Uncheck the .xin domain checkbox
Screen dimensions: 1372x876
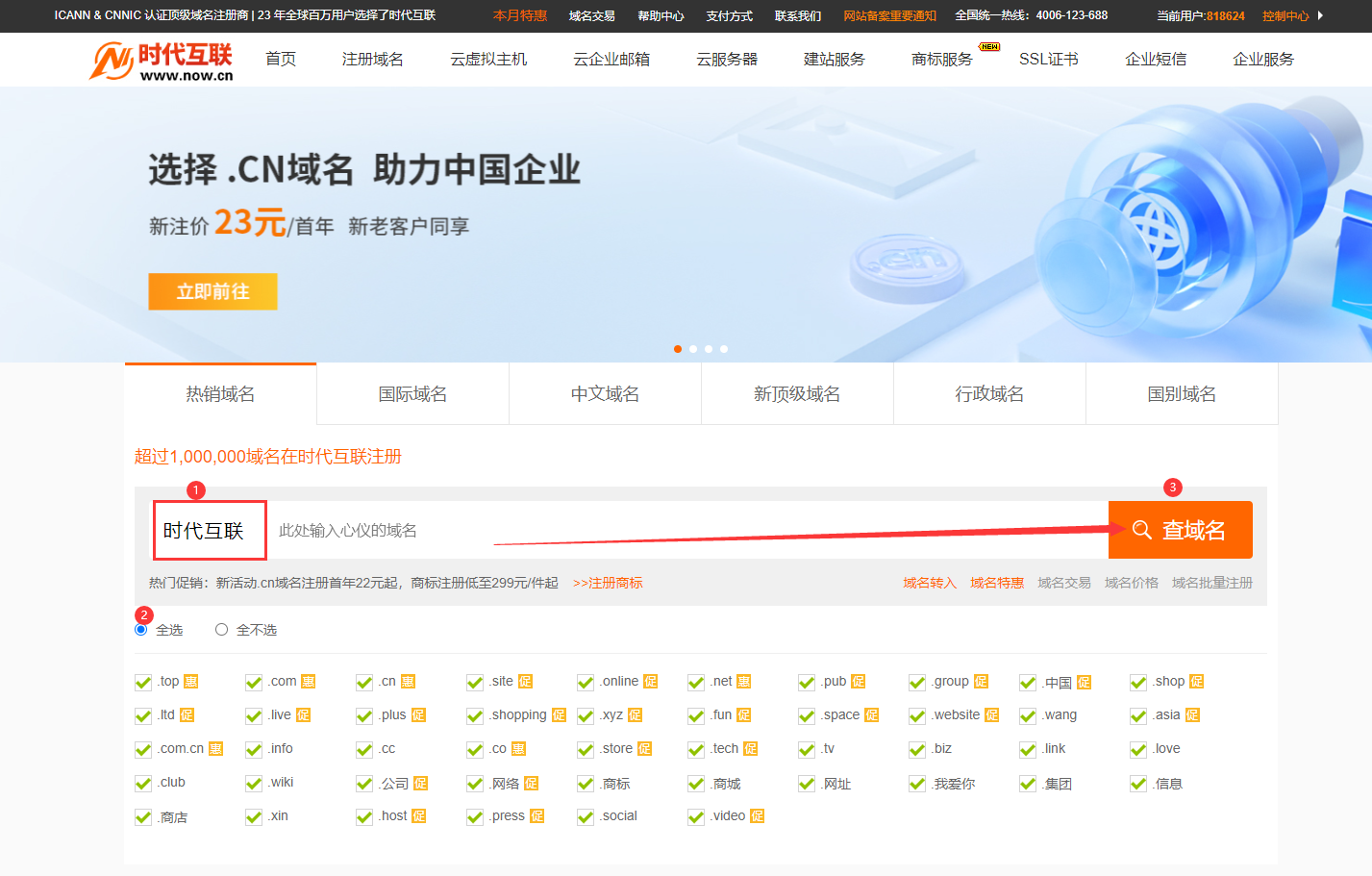[x=254, y=817]
